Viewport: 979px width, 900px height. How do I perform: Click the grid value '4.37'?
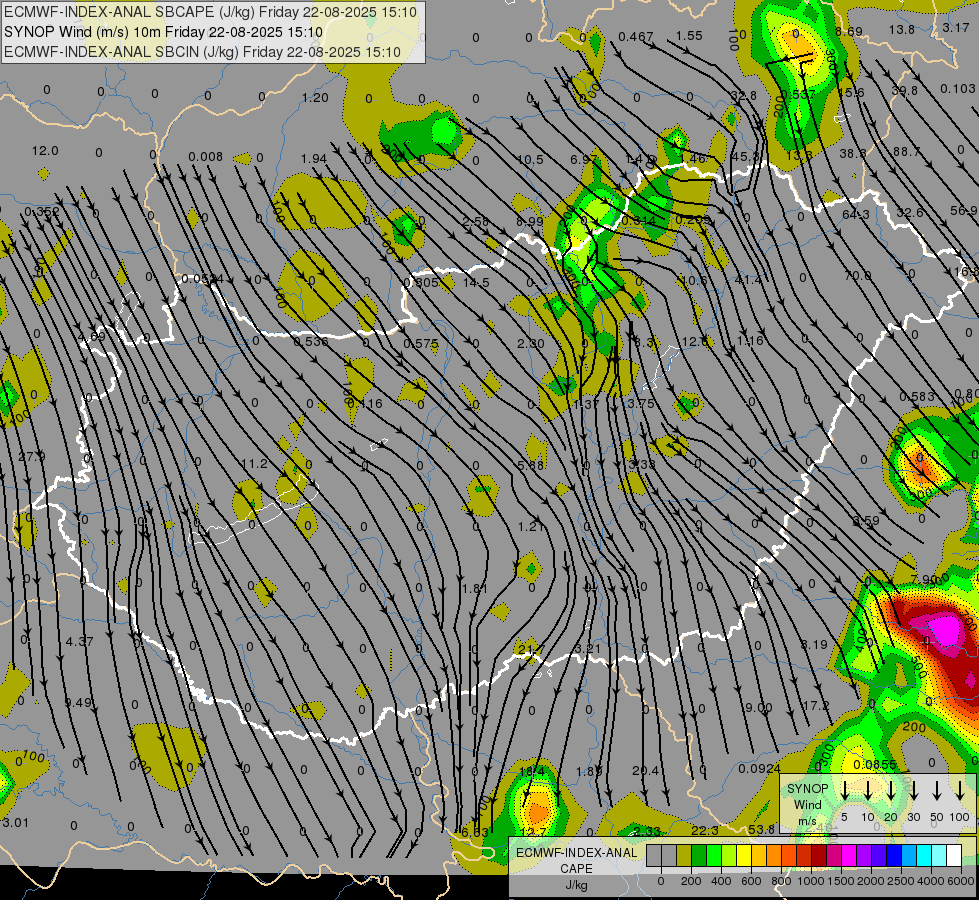tap(79, 641)
